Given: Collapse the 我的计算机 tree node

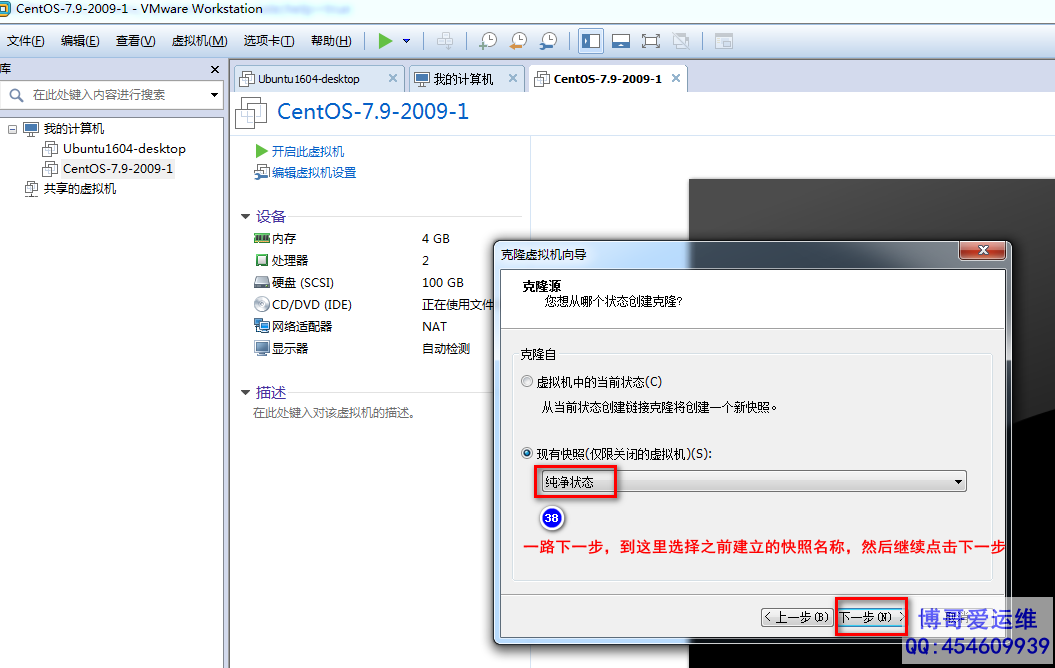Looking at the screenshot, I should pos(12,129).
